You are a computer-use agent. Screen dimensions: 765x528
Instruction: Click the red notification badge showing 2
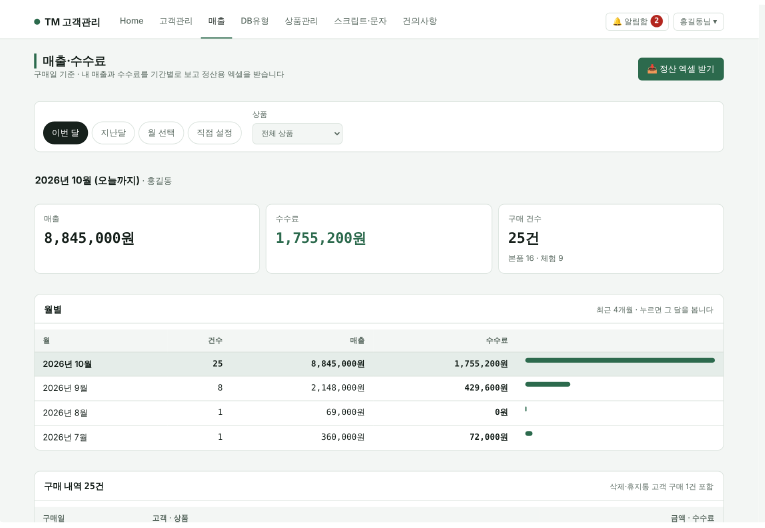[657, 21]
